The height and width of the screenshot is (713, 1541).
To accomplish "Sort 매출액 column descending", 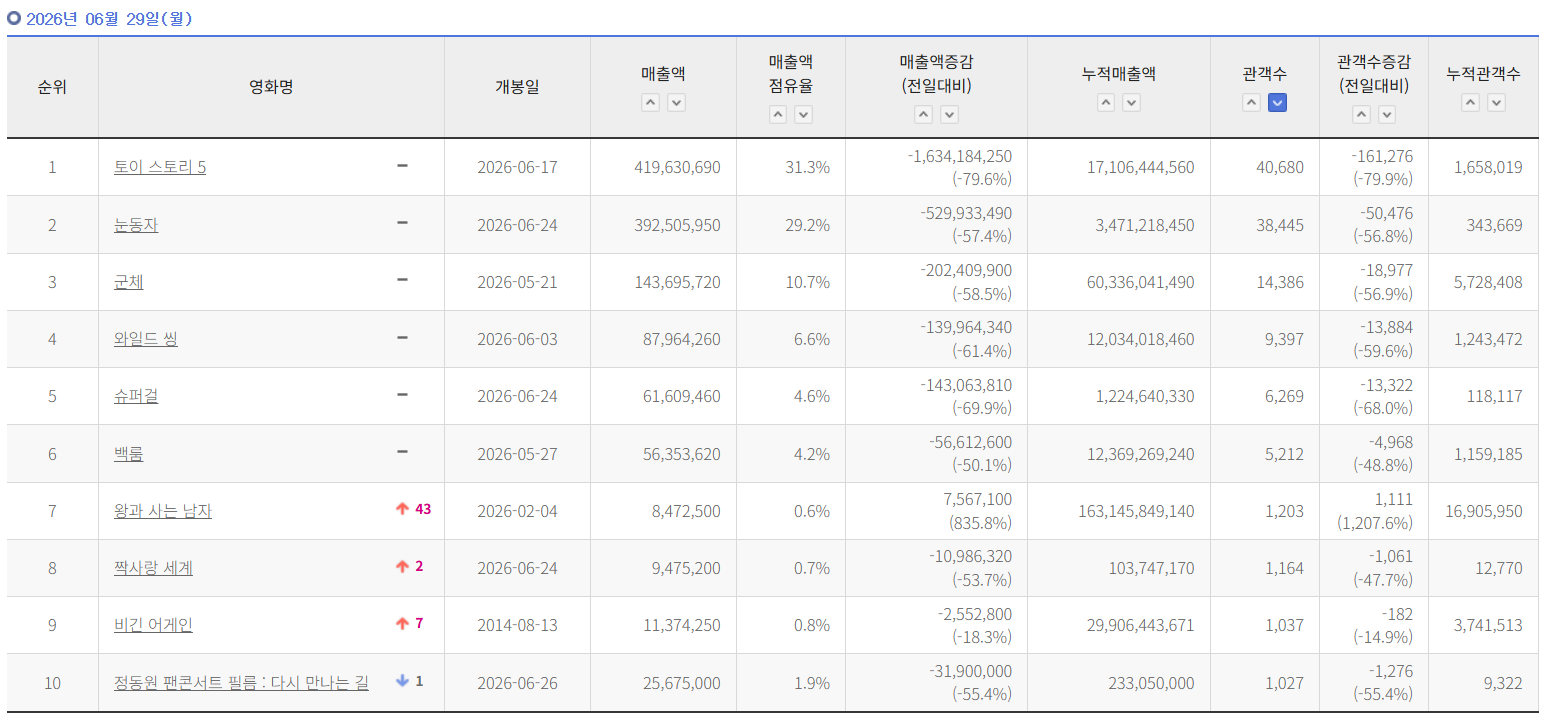I will [677, 102].
